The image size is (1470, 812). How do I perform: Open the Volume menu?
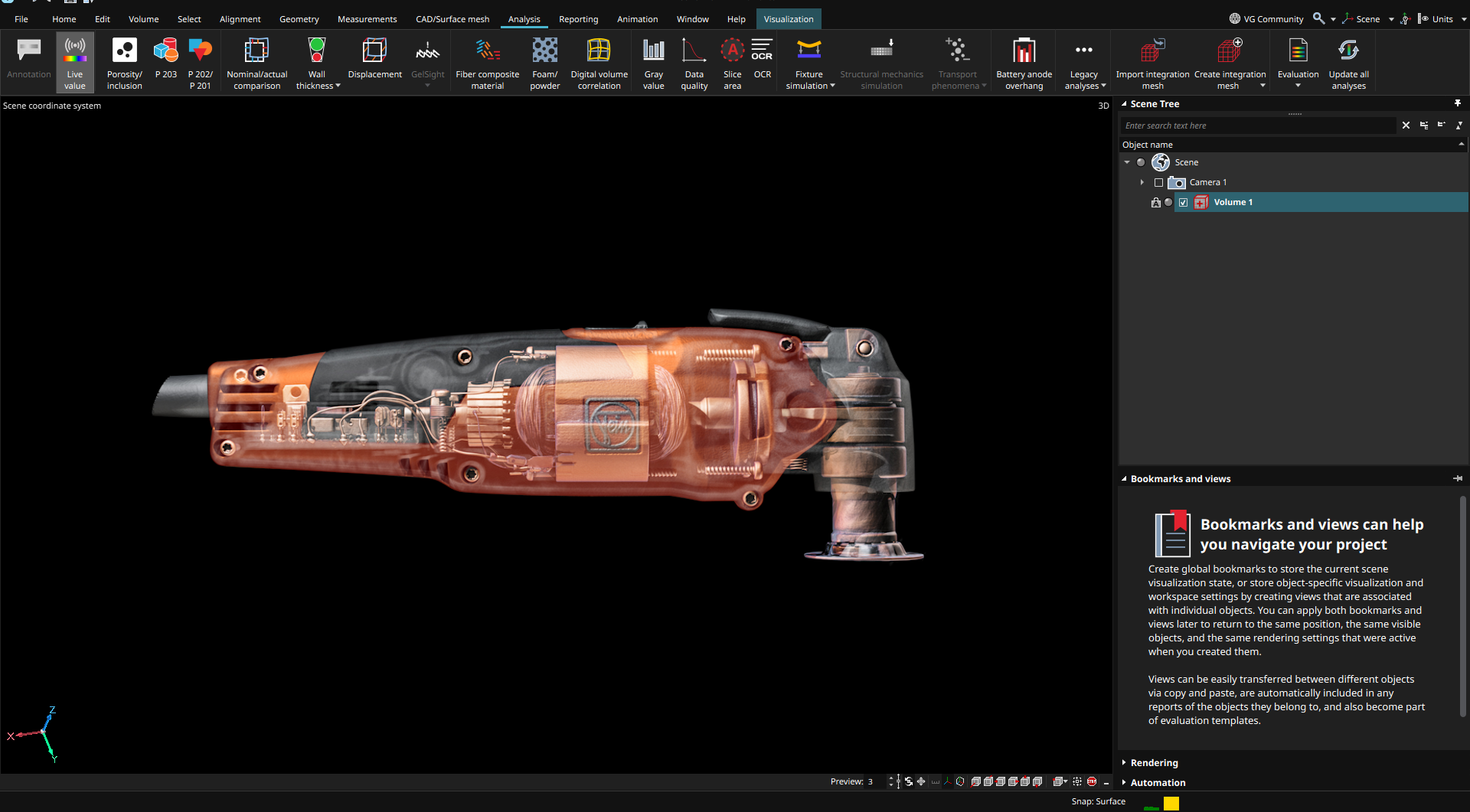[x=144, y=19]
